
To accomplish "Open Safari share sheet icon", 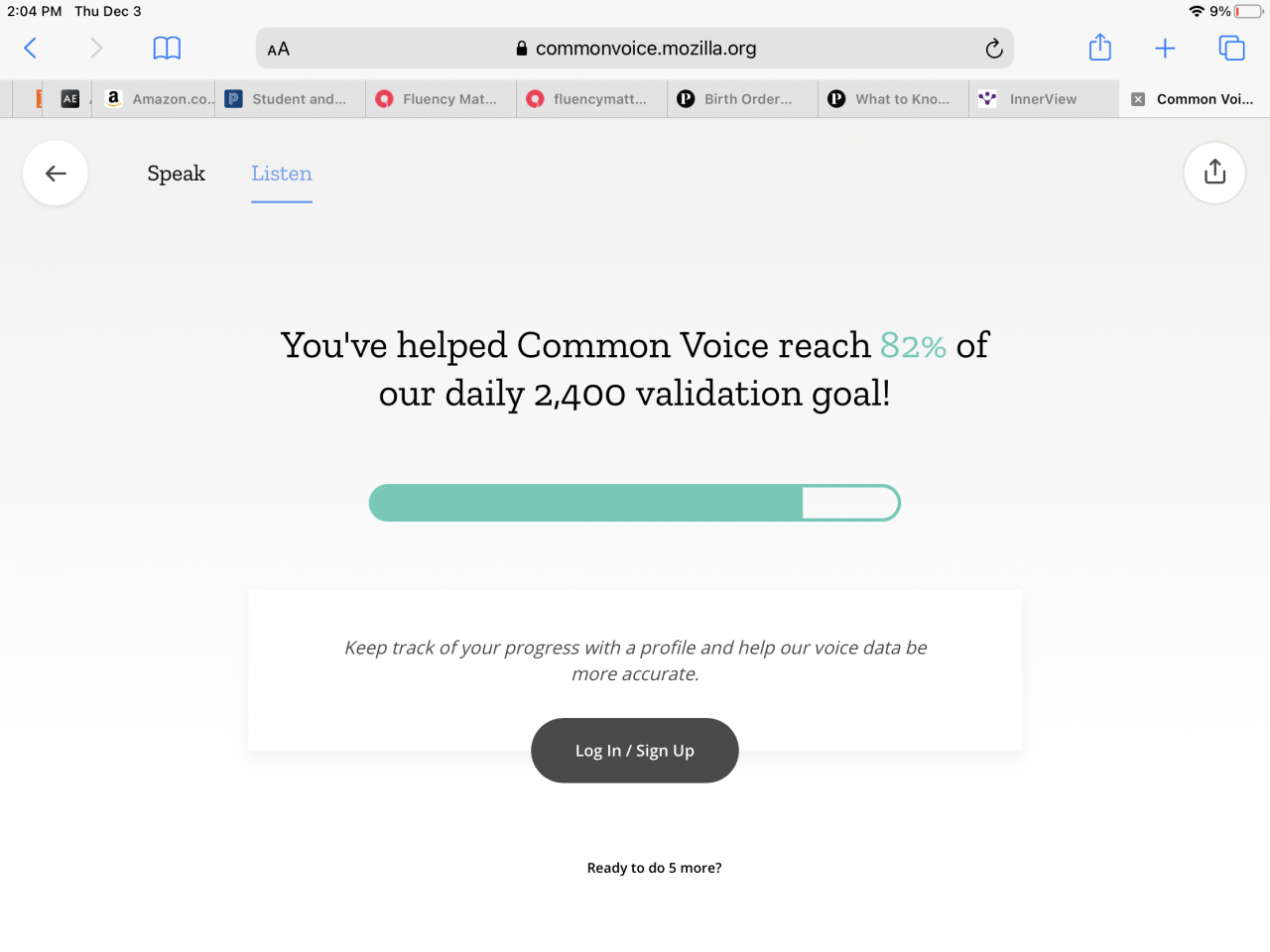I will (x=1100, y=47).
